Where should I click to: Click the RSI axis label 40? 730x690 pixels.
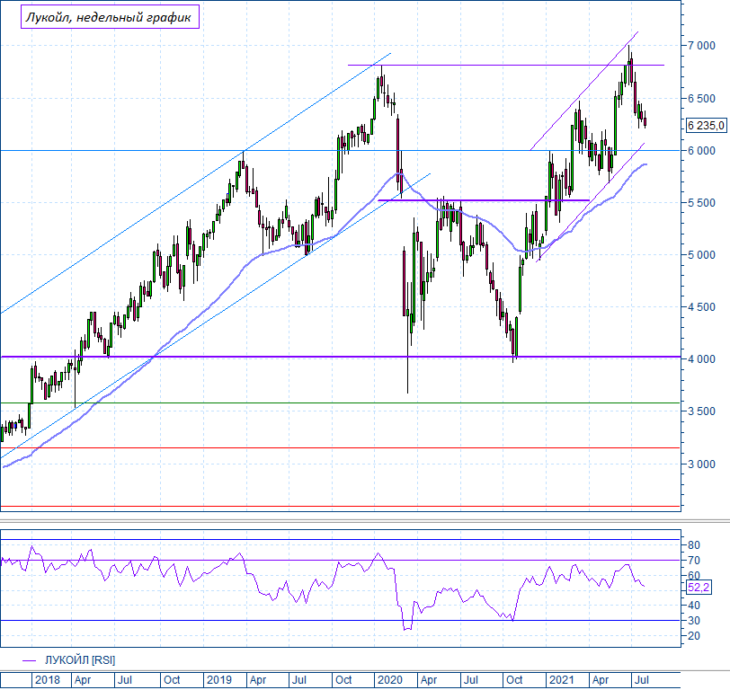694,605
